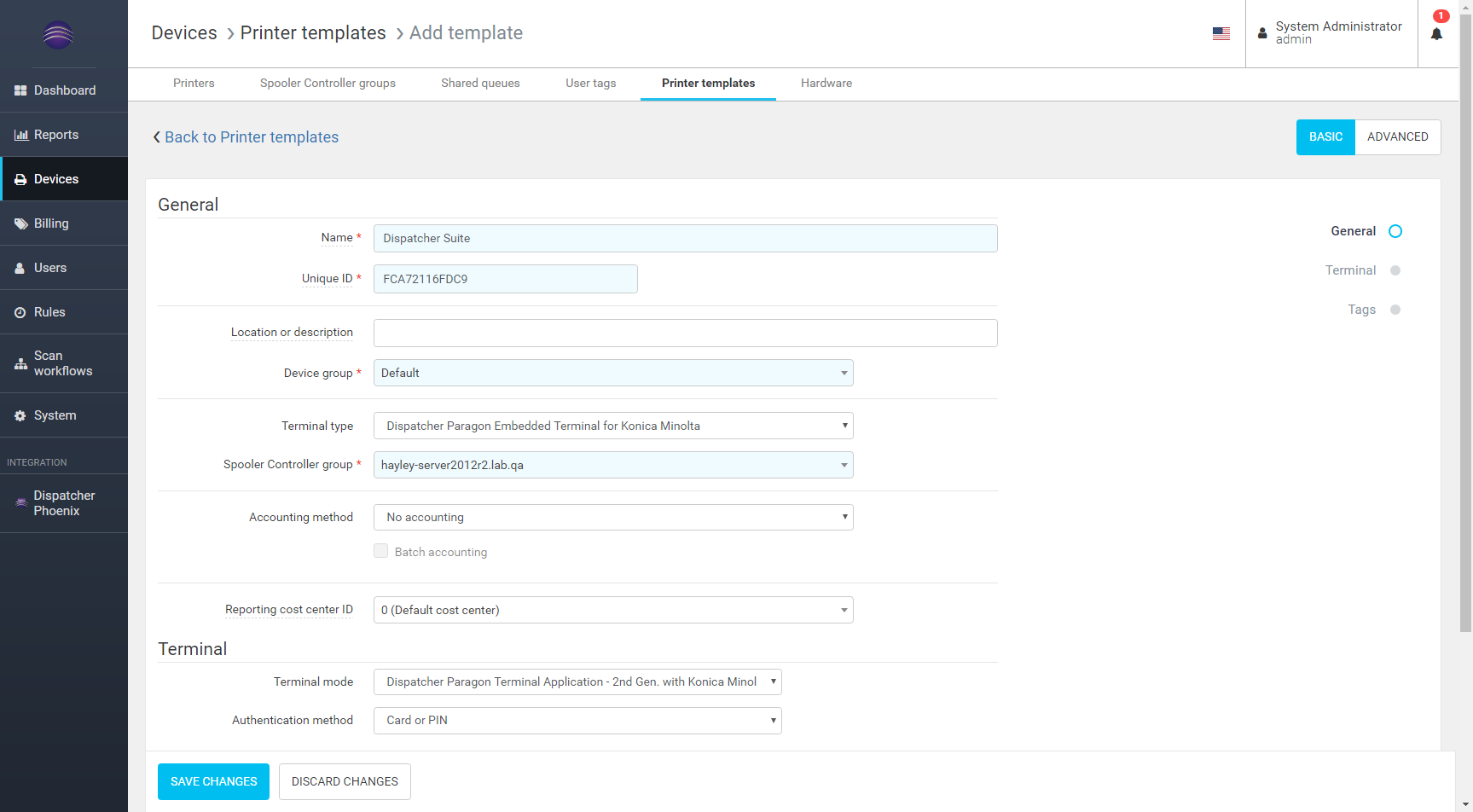Click the Dashboard grid icon in sidebar
The width and height of the screenshot is (1473, 812).
click(20, 90)
